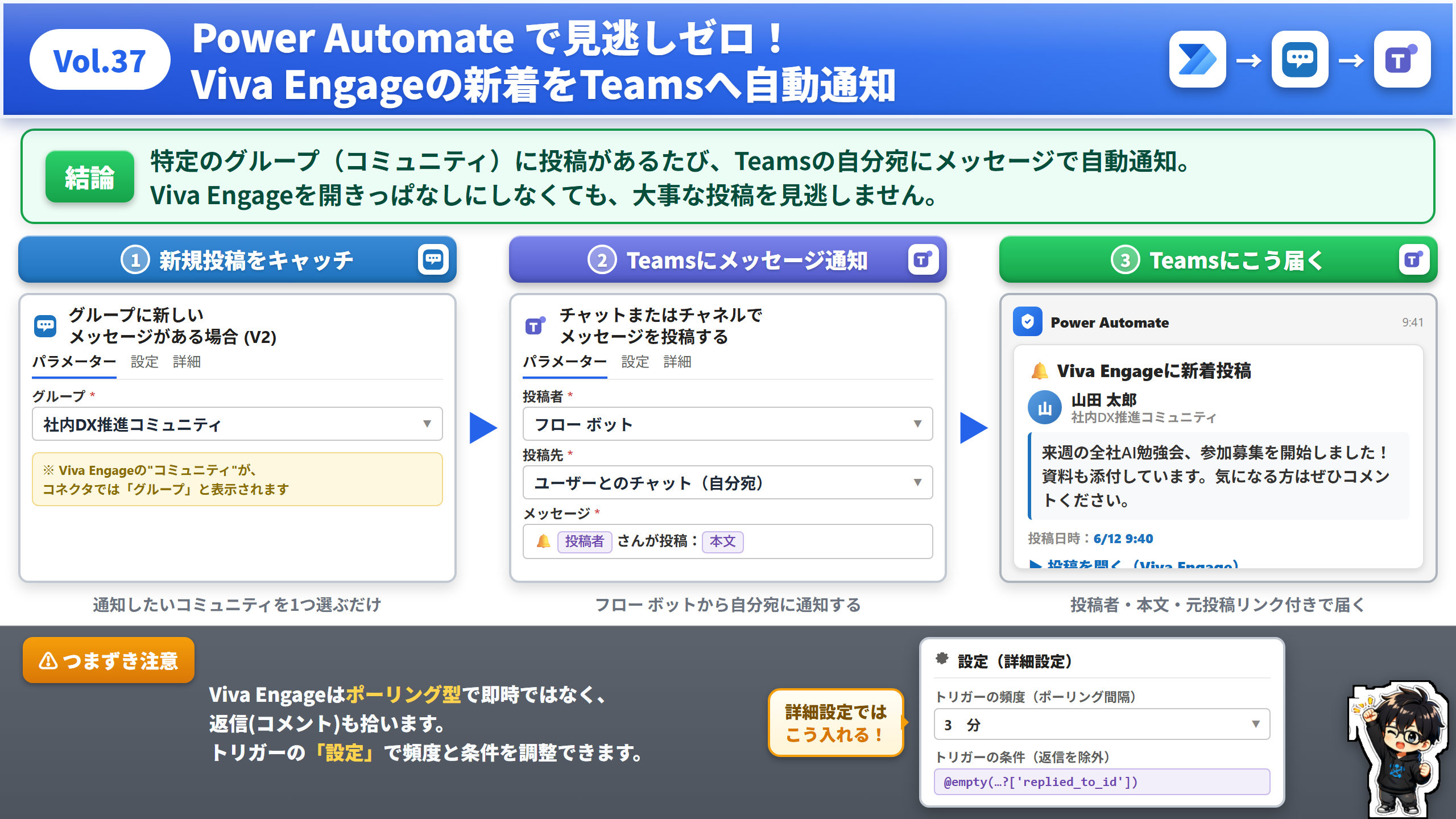This screenshot has width=1456, height=819.
Task: Click the bell emoji in the message field
Action: (543, 541)
